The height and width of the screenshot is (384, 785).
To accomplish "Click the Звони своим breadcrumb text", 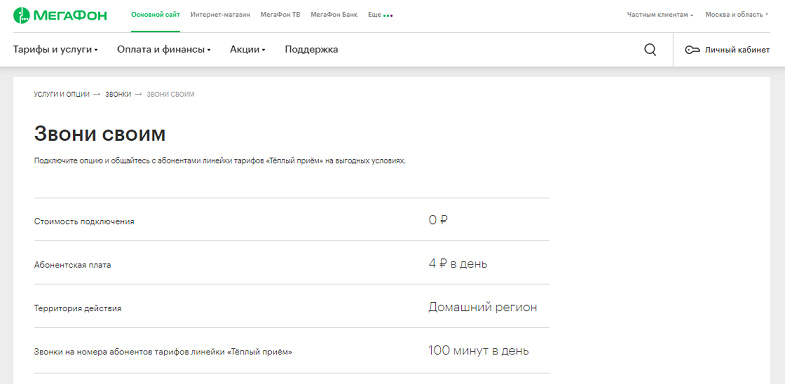I will click(x=170, y=95).
